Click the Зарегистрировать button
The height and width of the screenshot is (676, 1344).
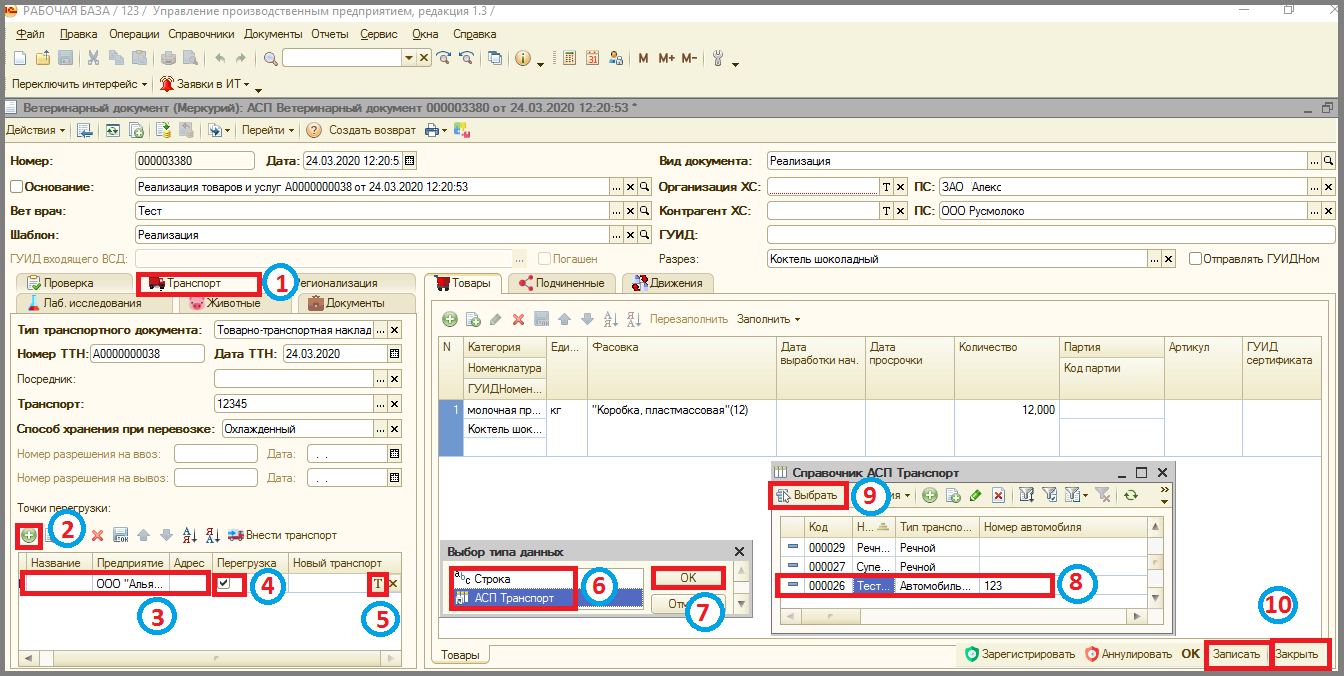(x=1021, y=654)
